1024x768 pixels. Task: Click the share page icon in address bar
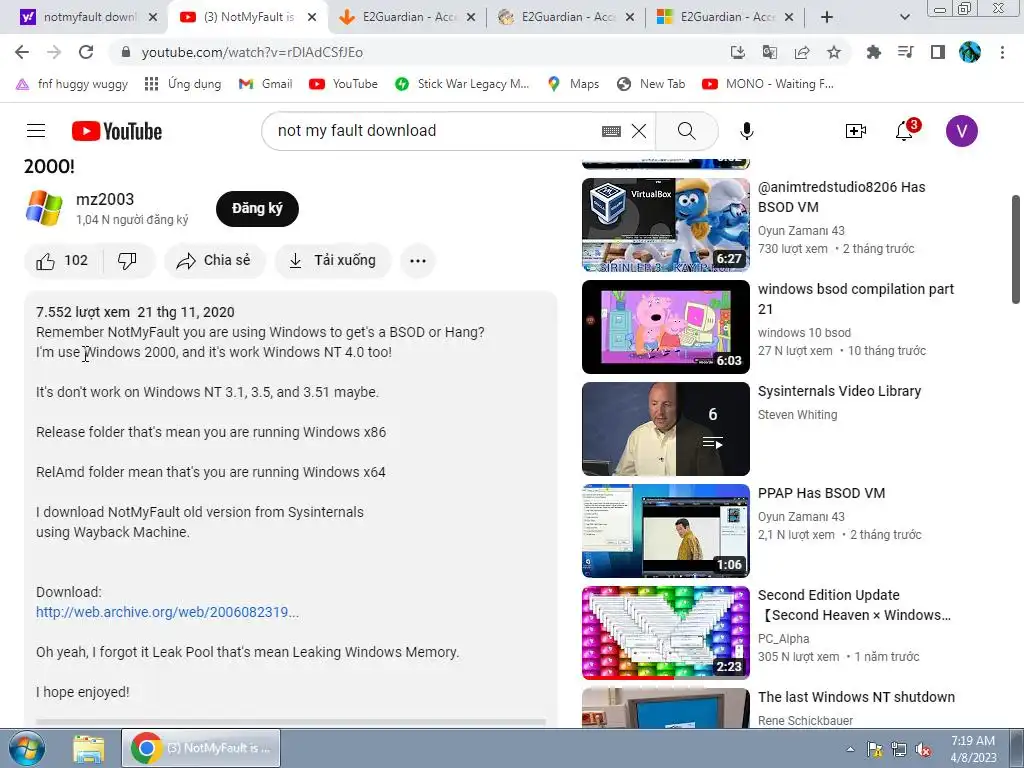click(x=802, y=52)
